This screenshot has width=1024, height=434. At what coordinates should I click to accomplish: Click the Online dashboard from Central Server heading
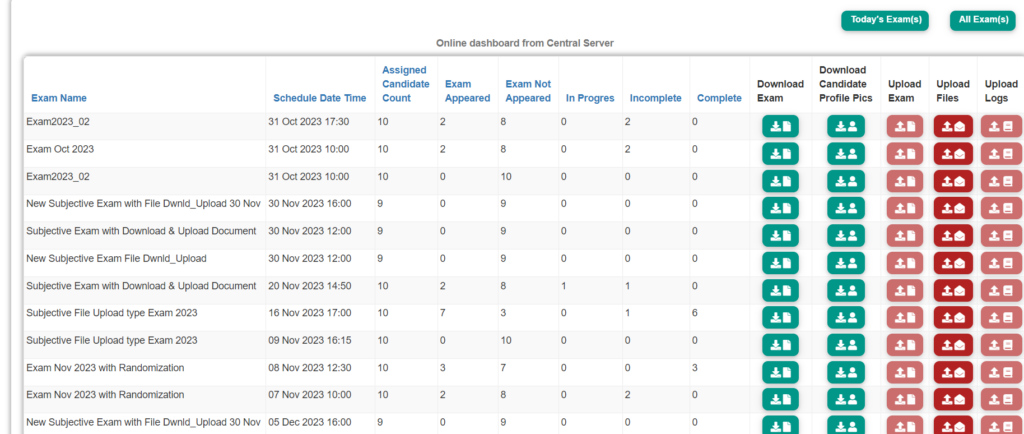(525, 43)
